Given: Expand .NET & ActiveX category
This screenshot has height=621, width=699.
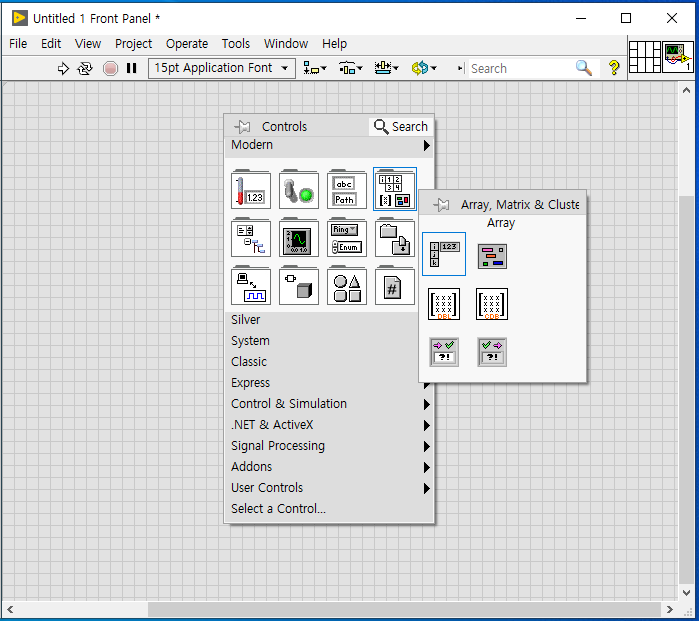Looking at the screenshot, I should pyautogui.click(x=329, y=424).
